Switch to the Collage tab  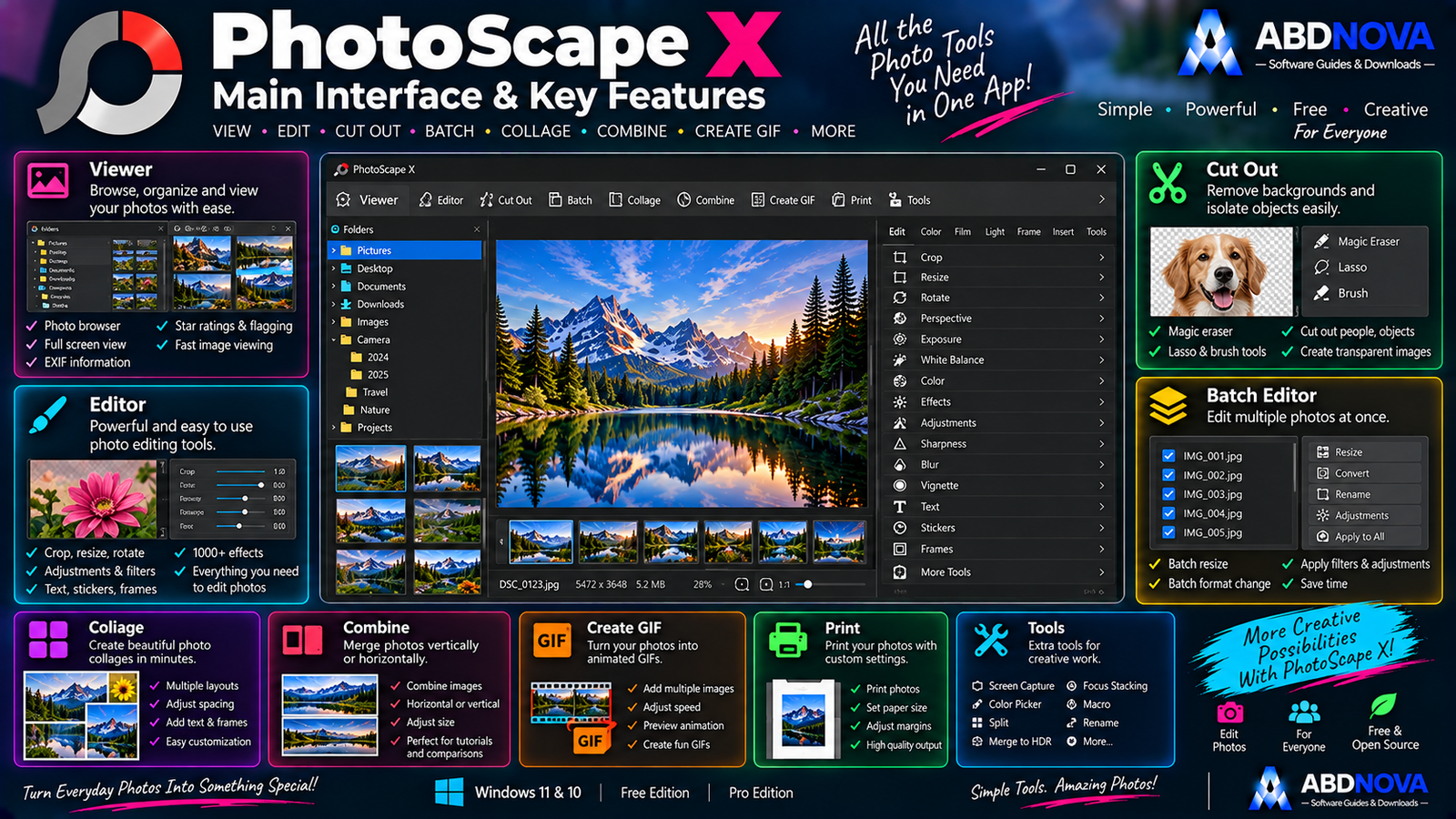tap(635, 200)
